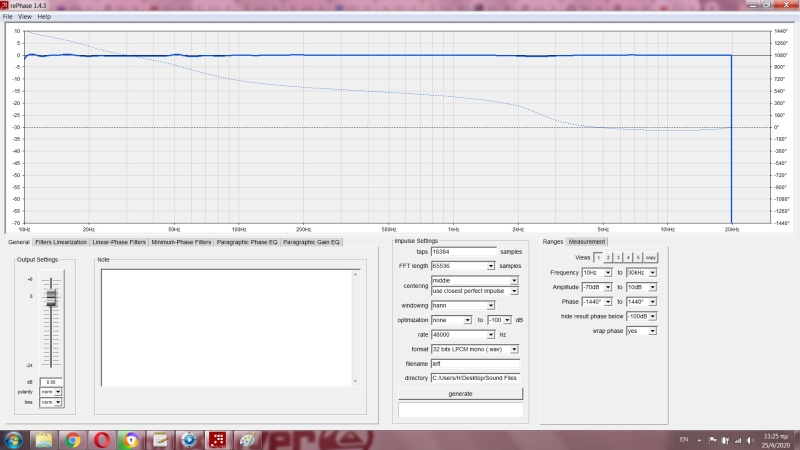The image size is (800, 450).
Task: Open the windowing dropdown showing hann
Action: (x=462, y=305)
